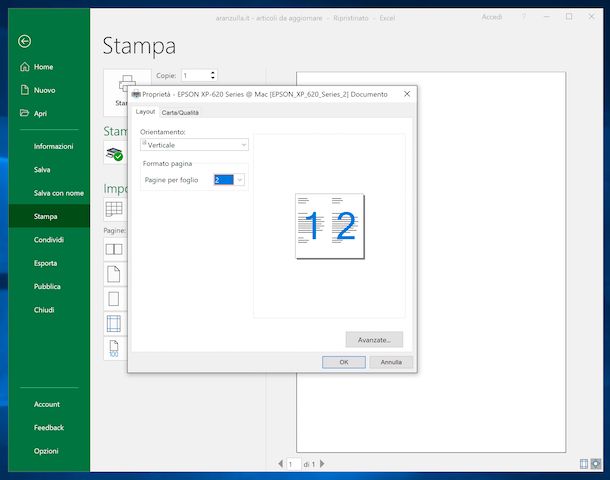This screenshot has width=610, height=480.
Task: Click the margins icon
Action: (114, 324)
